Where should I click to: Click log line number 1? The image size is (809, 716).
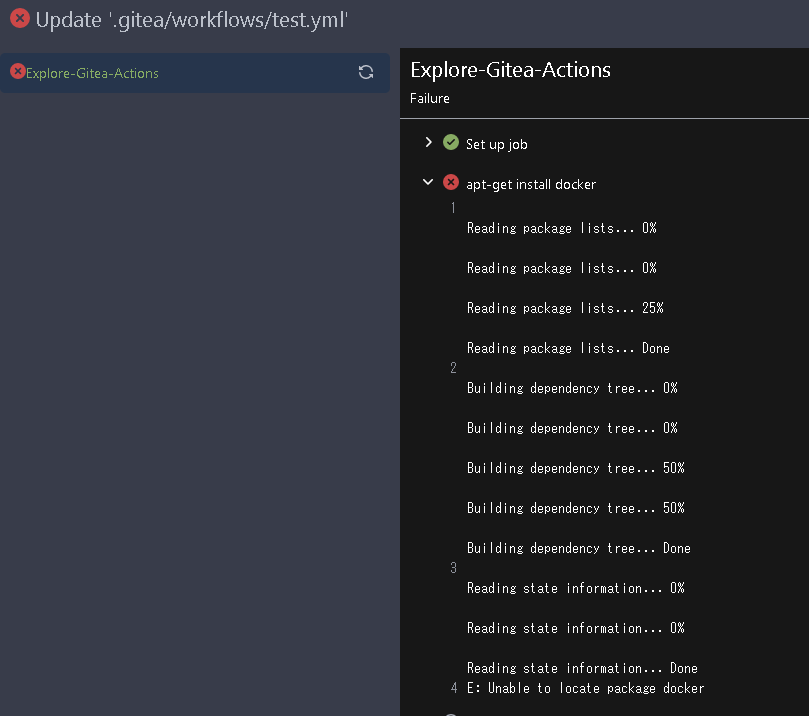coord(453,208)
